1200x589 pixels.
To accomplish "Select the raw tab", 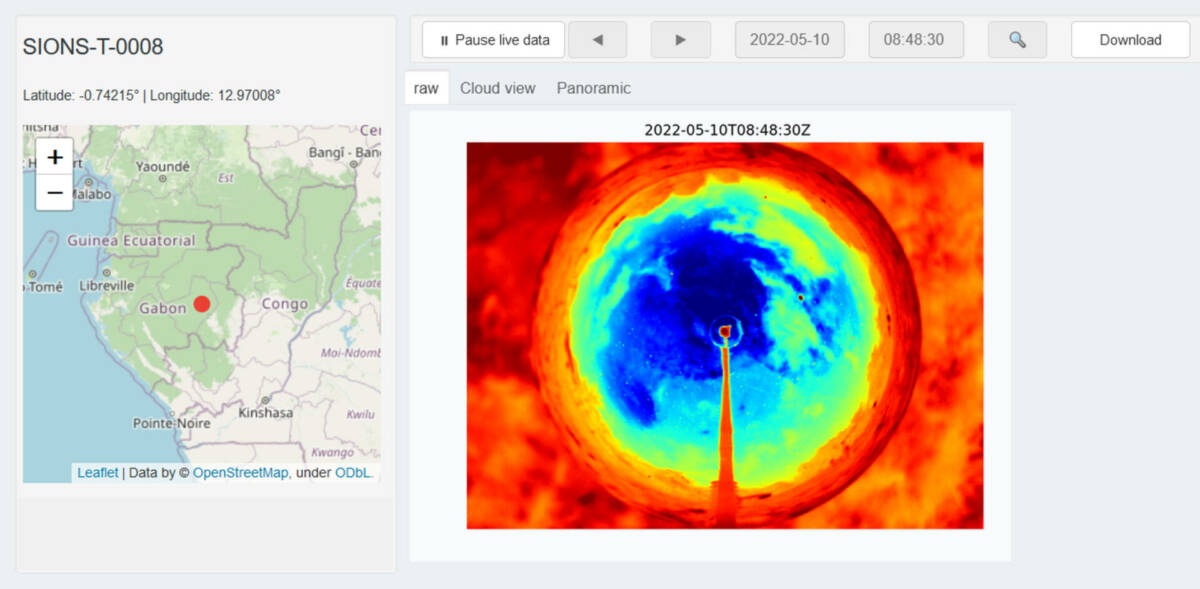I will [426, 88].
